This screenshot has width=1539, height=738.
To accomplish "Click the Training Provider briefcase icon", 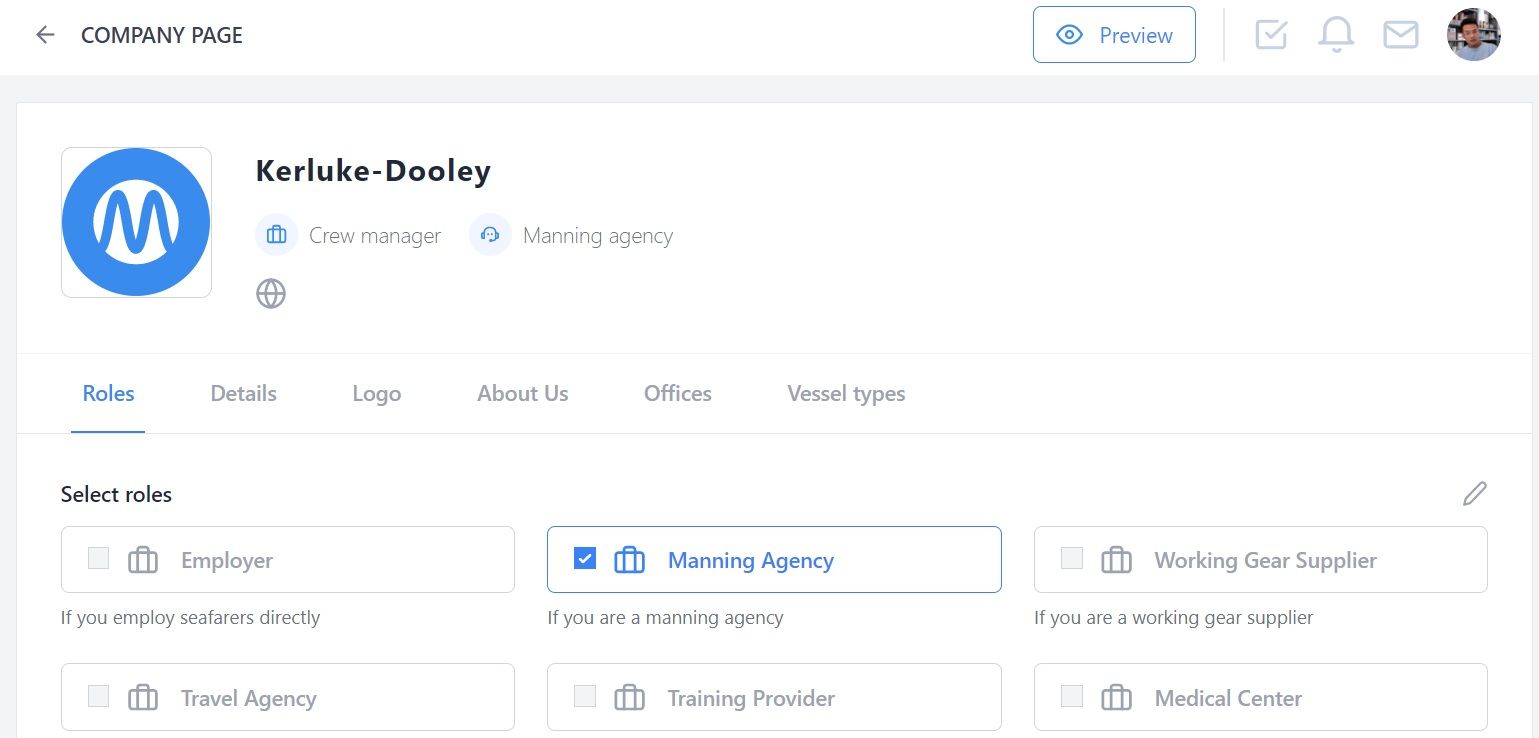I will (x=629, y=697).
